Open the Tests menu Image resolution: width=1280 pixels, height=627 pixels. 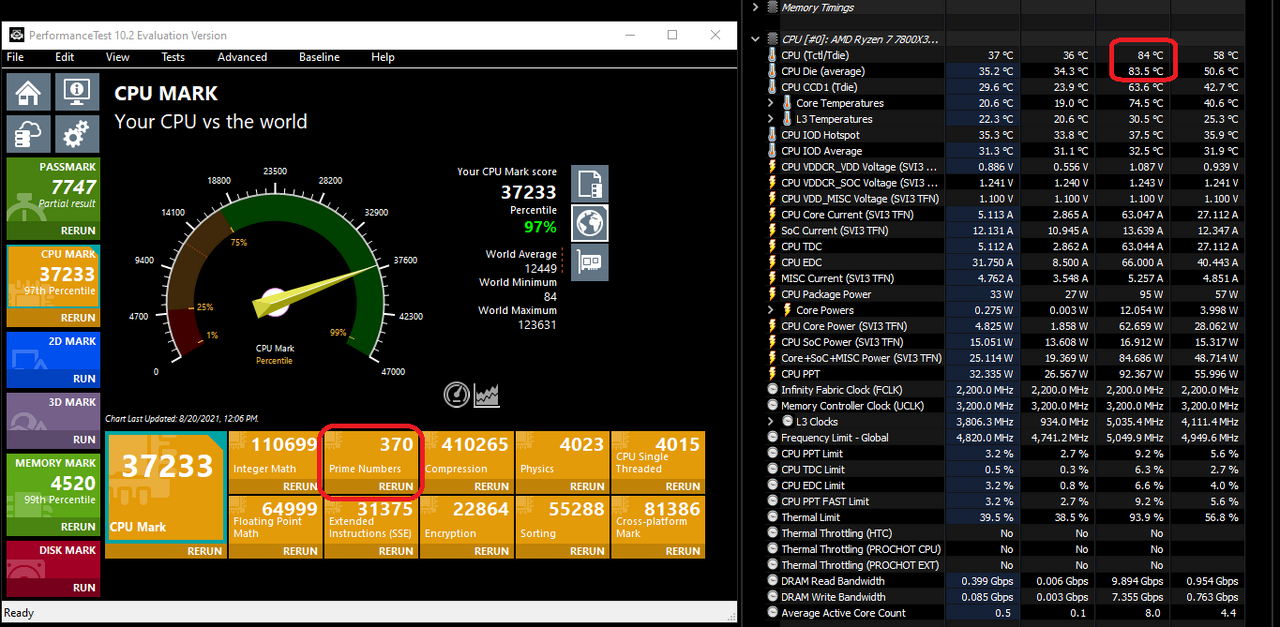coord(173,57)
